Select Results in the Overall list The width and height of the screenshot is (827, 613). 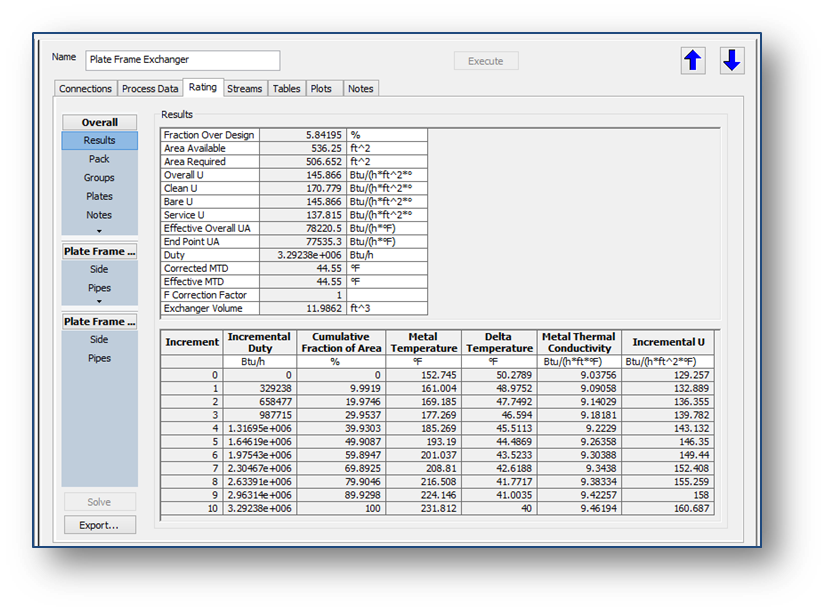point(100,140)
